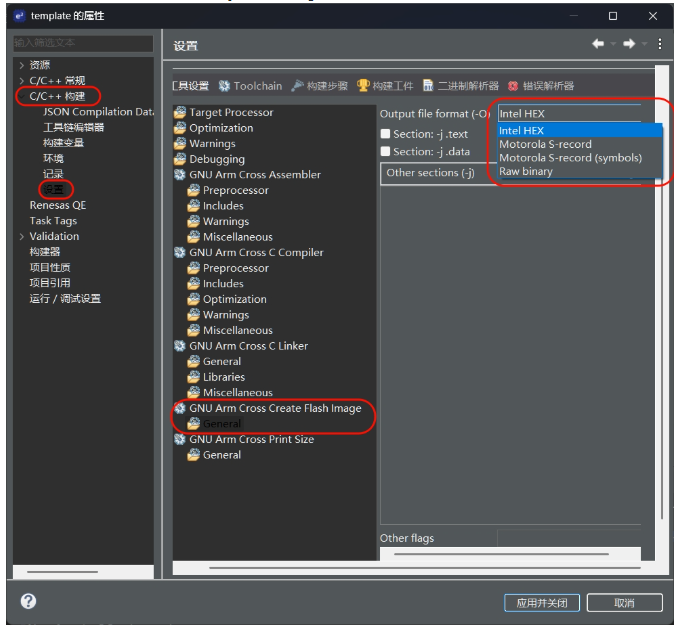Click the Other flags input field
The height and width of the screenshot is (629, 677).
(569, 538)
